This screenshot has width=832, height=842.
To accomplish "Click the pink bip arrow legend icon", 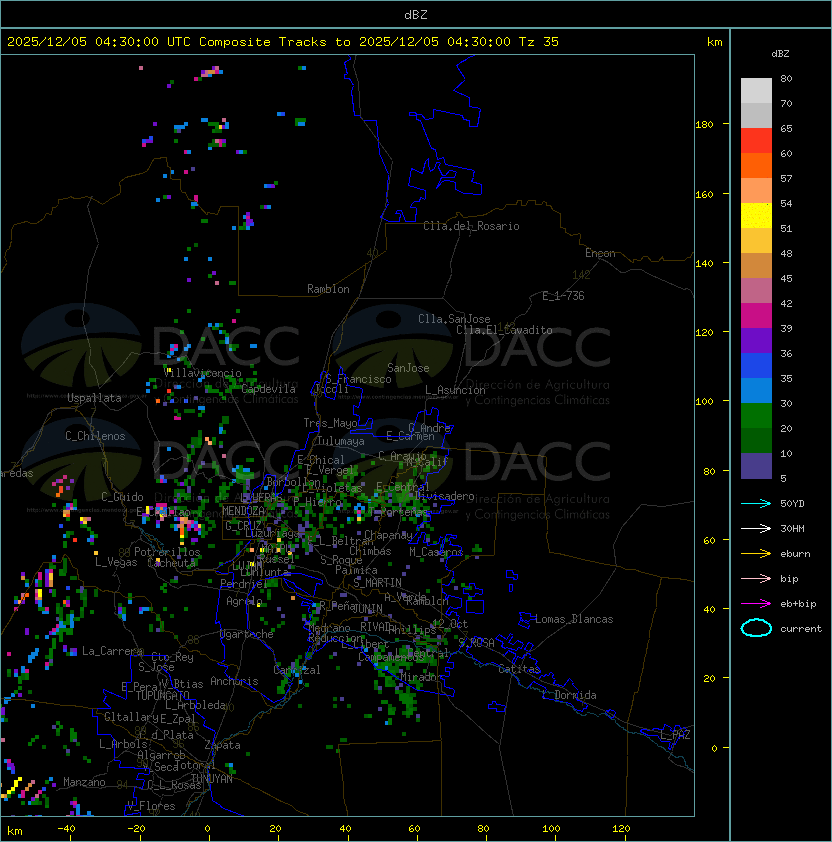I will pos(756,578).
